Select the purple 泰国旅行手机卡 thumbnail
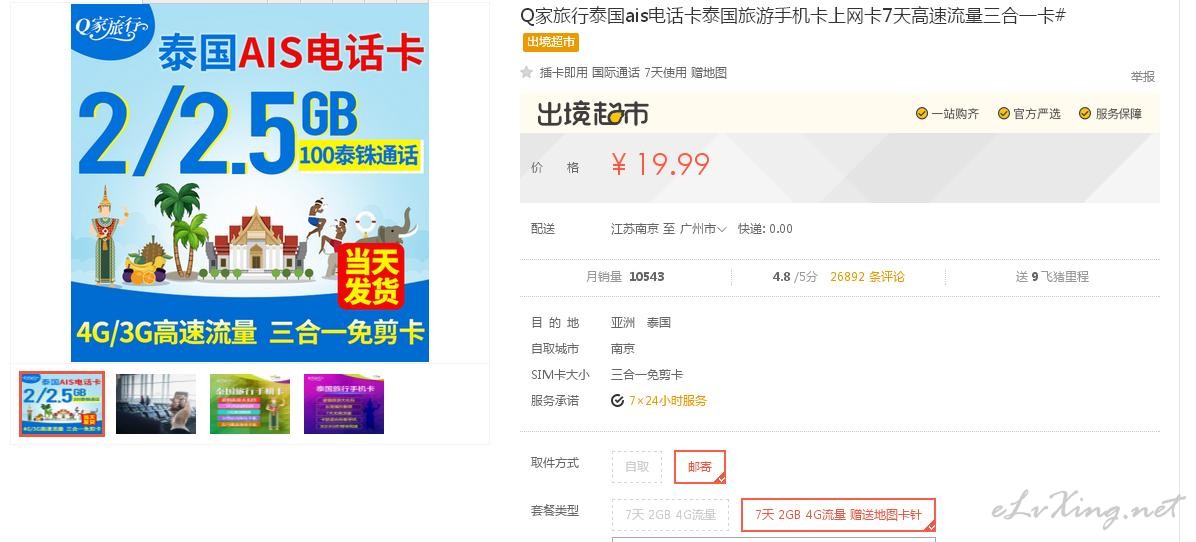The image size is (1196, 542). point(343,404)
